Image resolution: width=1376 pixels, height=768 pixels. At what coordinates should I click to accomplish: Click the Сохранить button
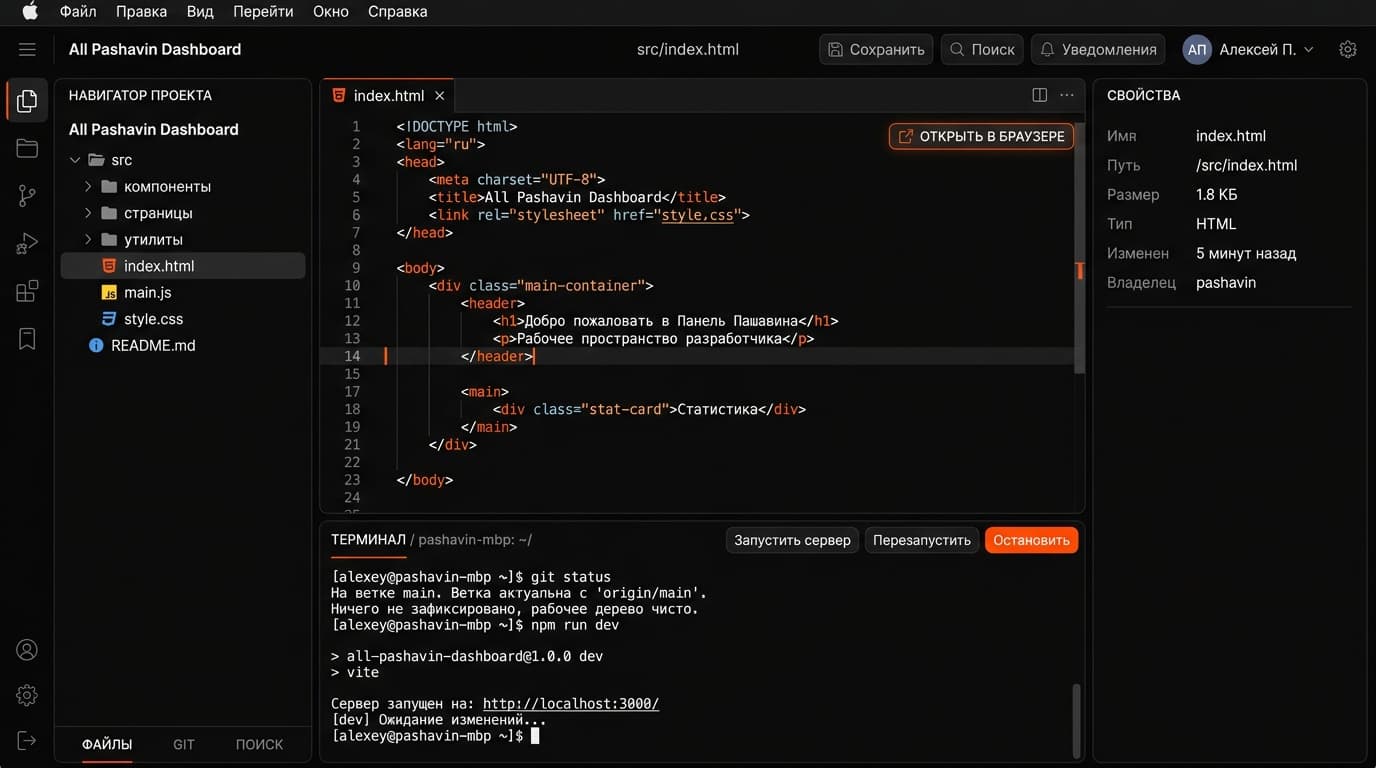click(x=875, y=49)
